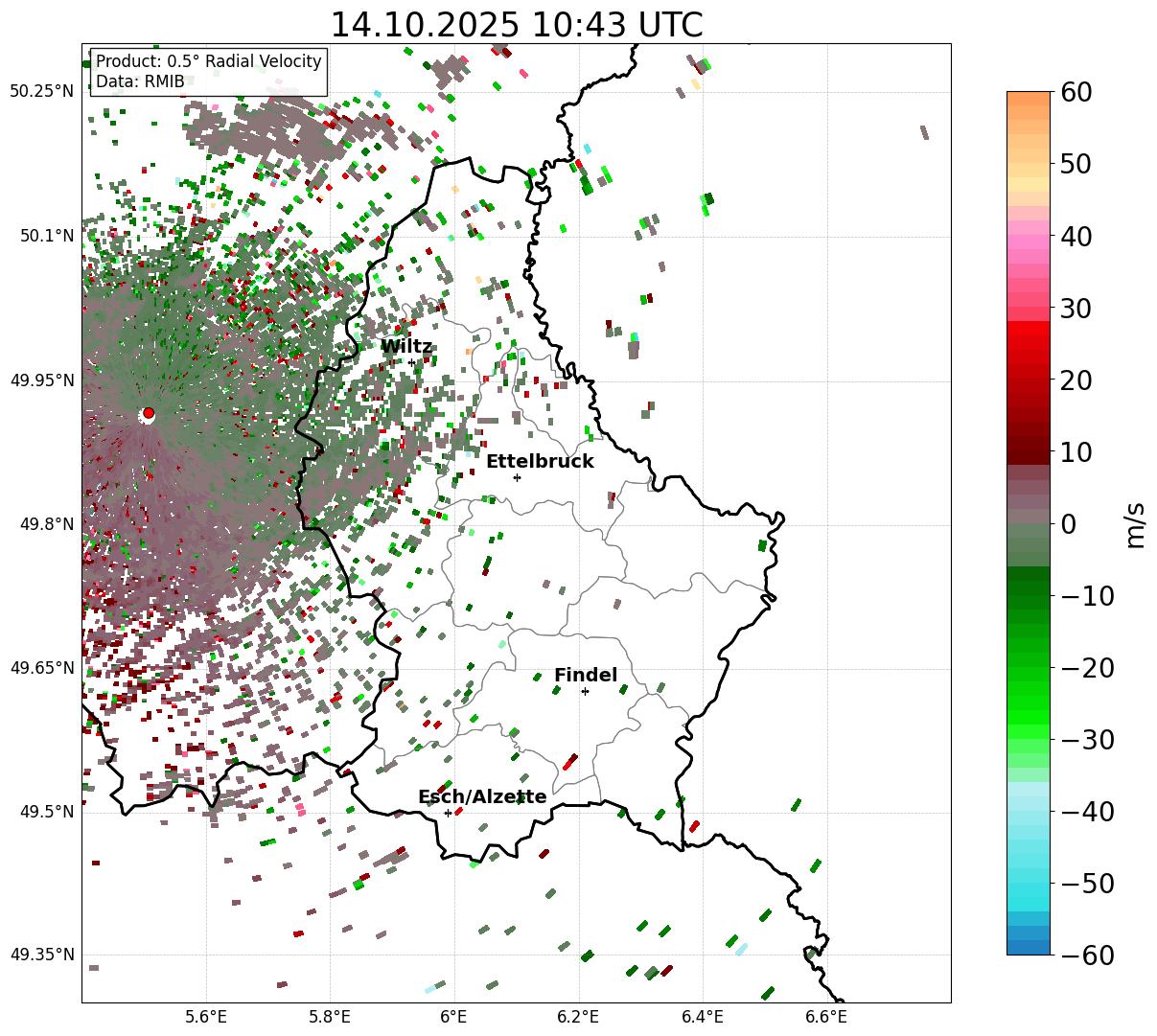Click the cross marker below Esch/Alzette
This screenshot has width=1157, height=1036.
pyautogui.click(x=448, y=813)
